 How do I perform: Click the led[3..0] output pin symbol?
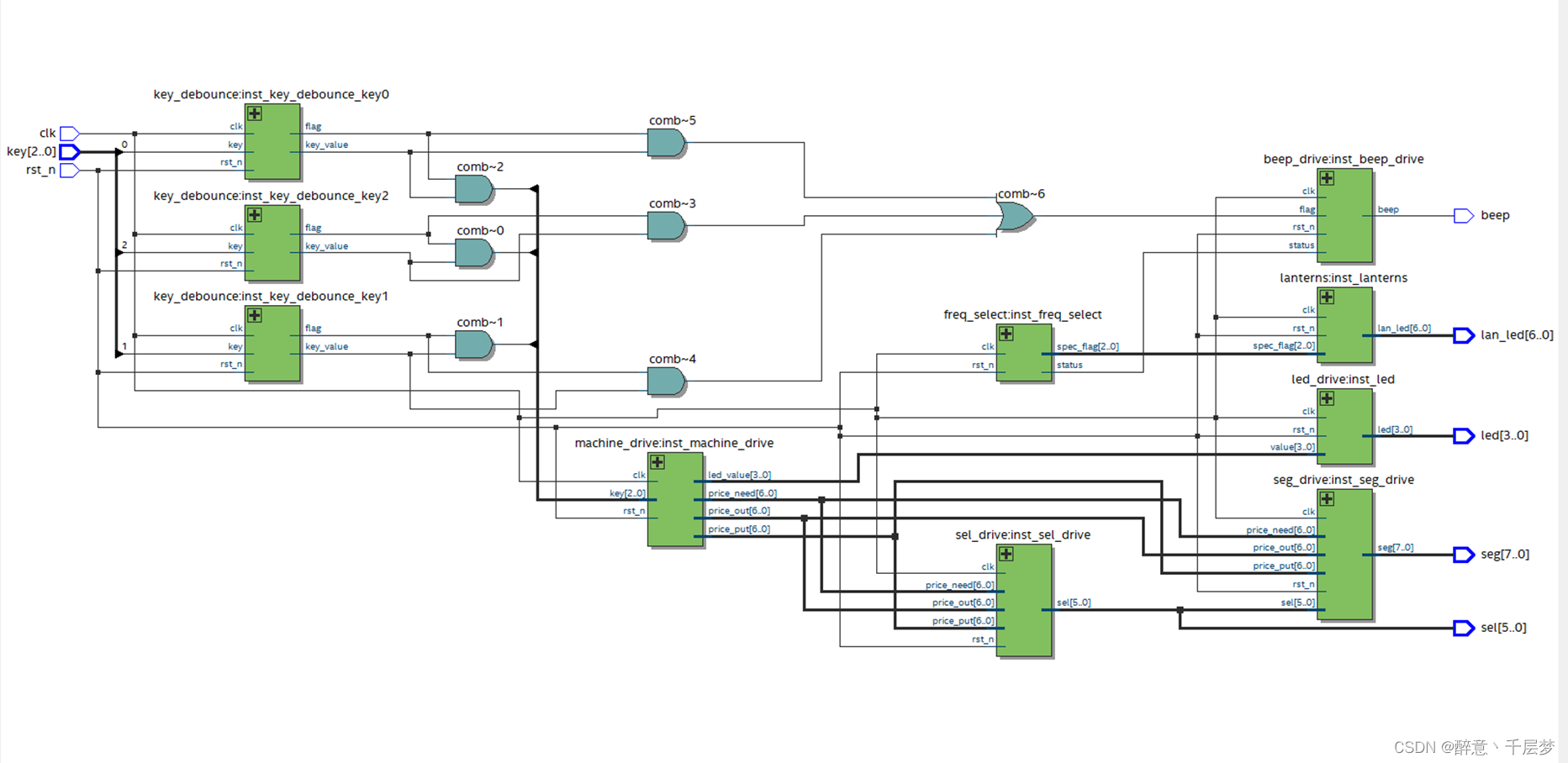(x=1464, y=436)
